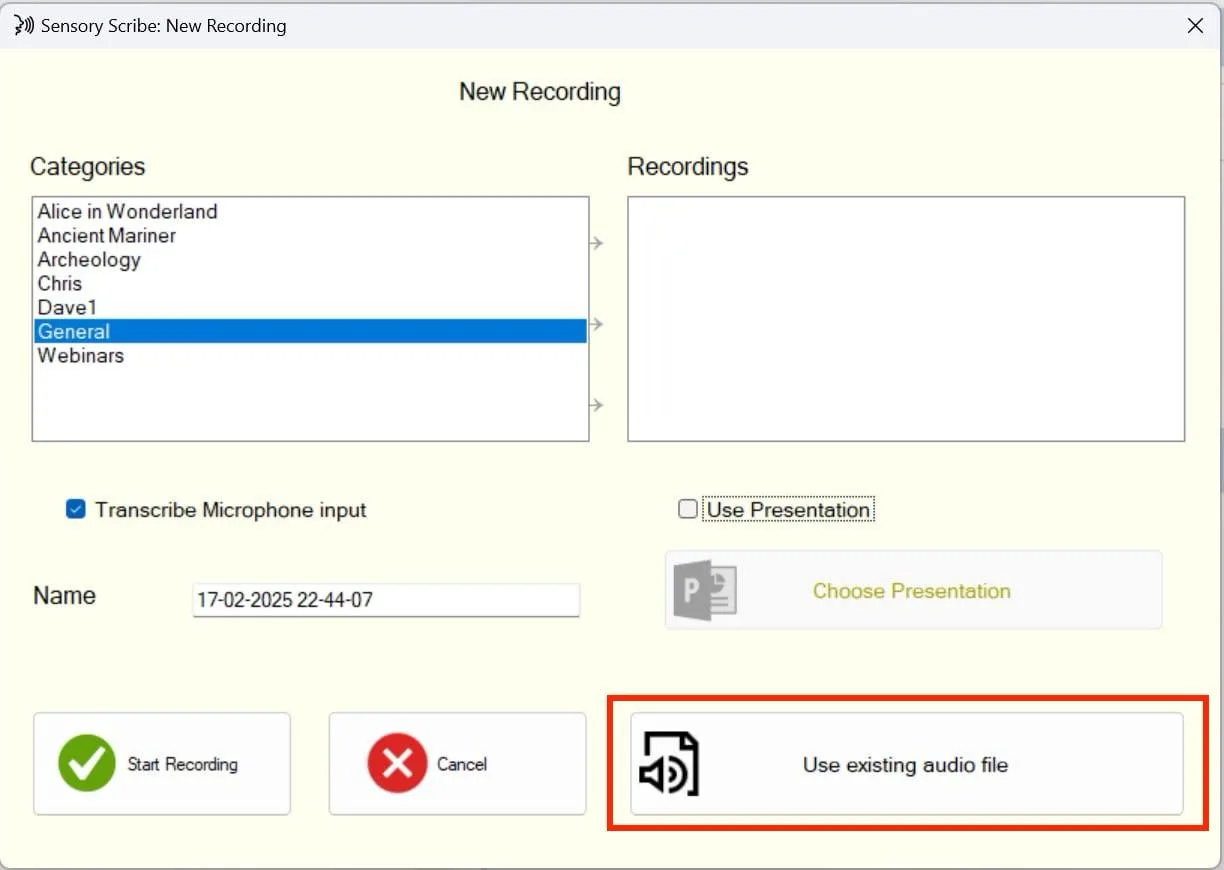The height and width of the screenshot is (870, 1224).
Task: Click Use existing audio file
Action: pos(905,764)
